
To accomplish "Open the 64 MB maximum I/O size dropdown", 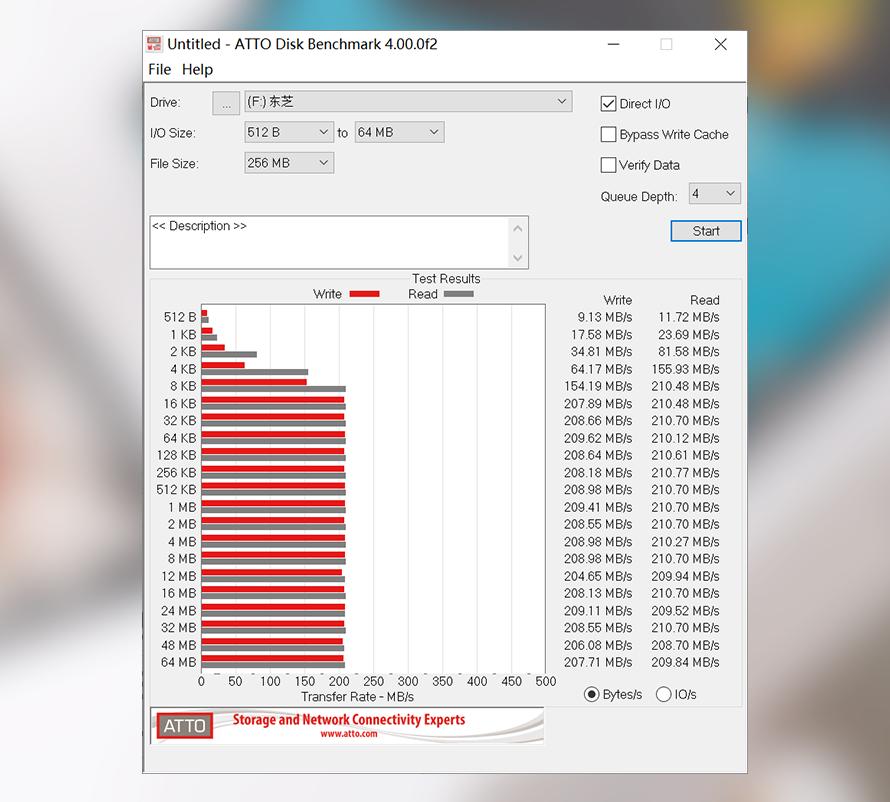I will point(433,132).
